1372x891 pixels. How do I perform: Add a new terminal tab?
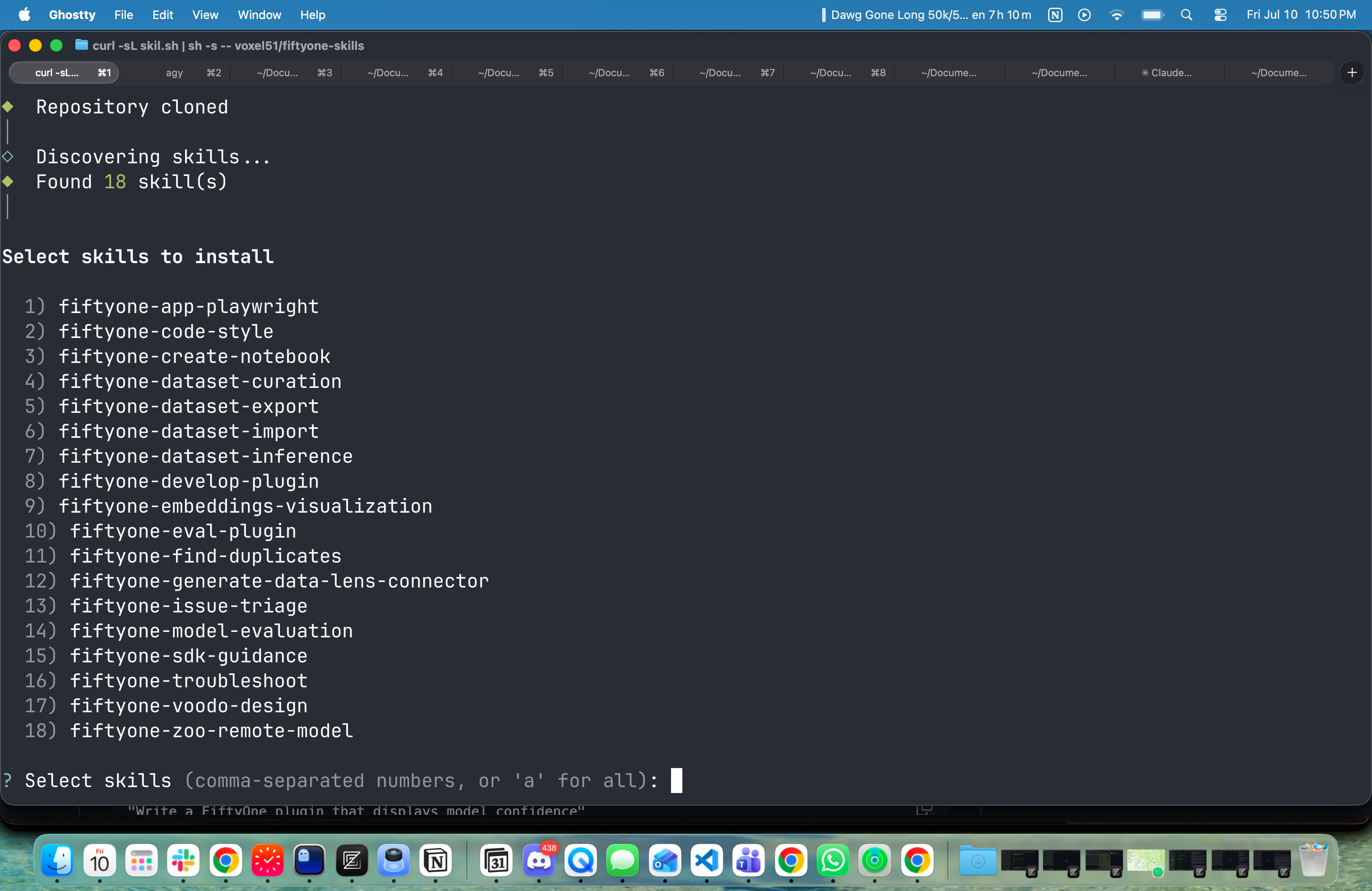click(1352, 73)
